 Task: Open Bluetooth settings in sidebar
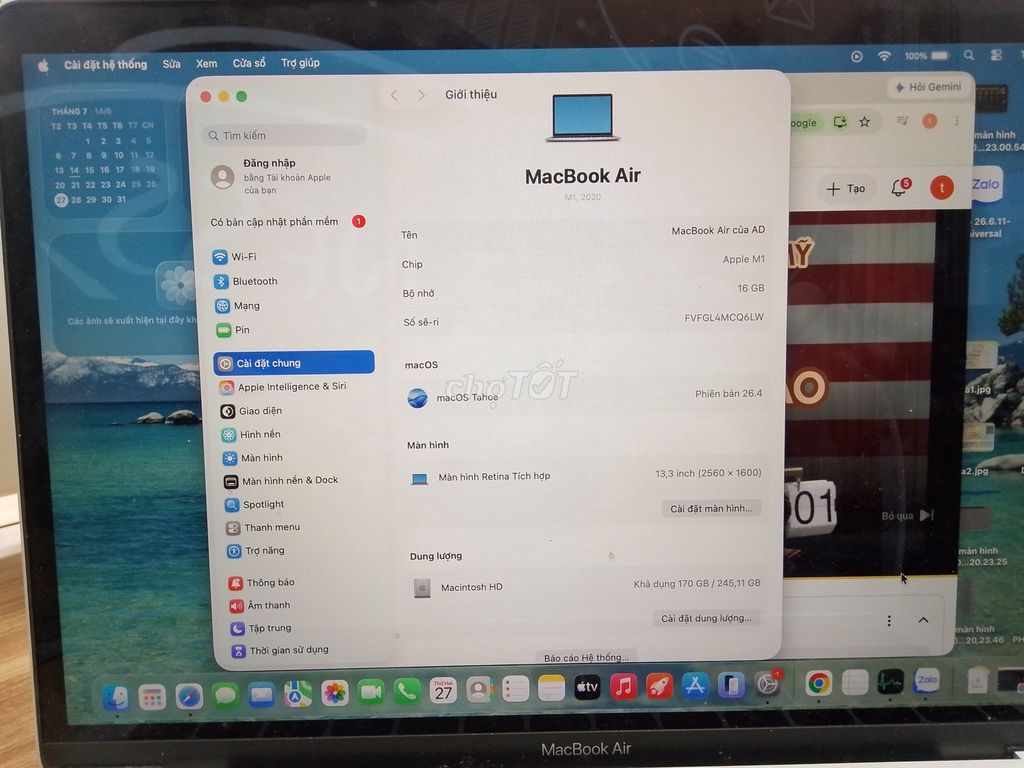pyautogui.click(x=246, y=281)
